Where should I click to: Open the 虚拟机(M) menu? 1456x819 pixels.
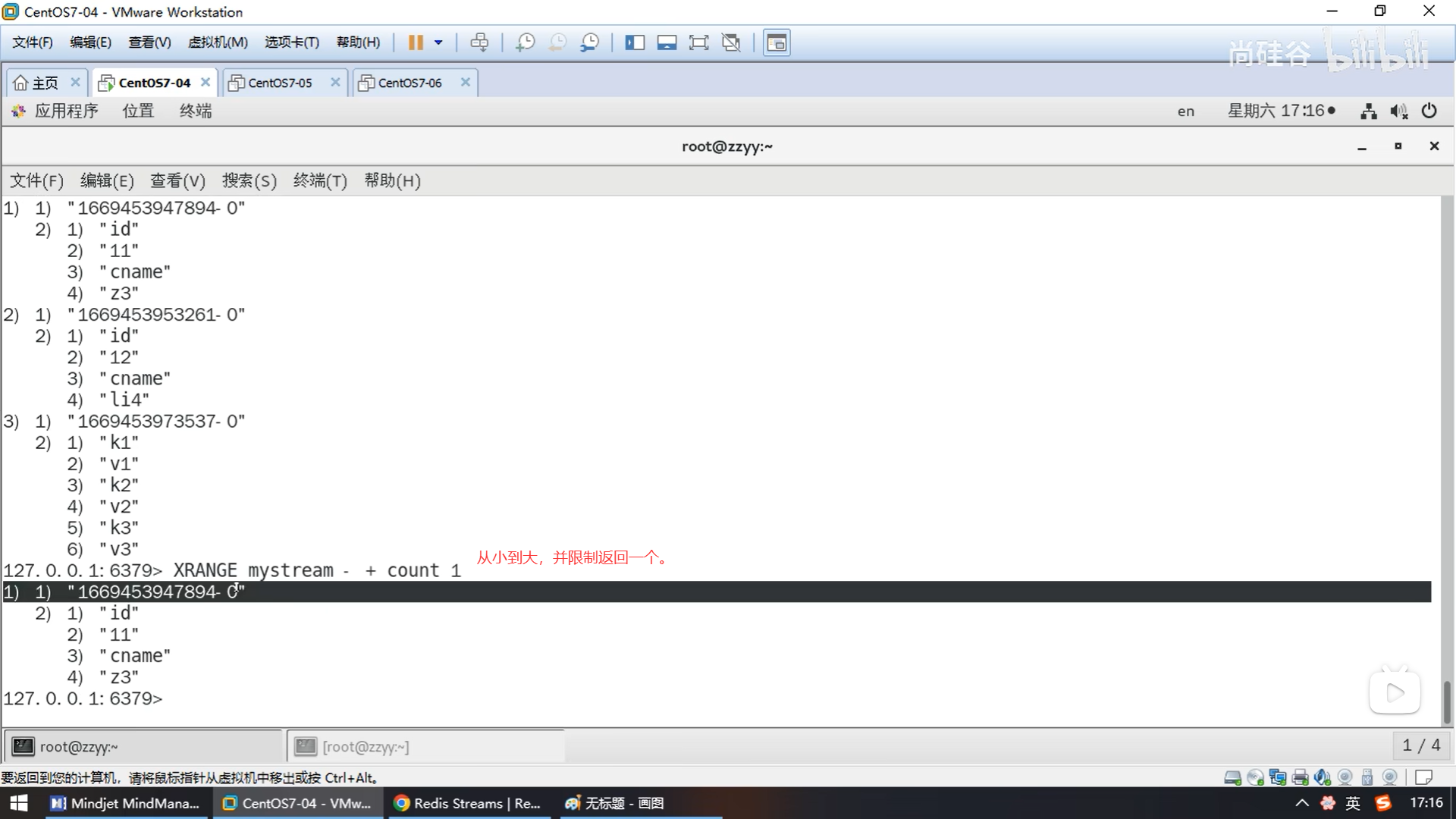pos(218,42)
